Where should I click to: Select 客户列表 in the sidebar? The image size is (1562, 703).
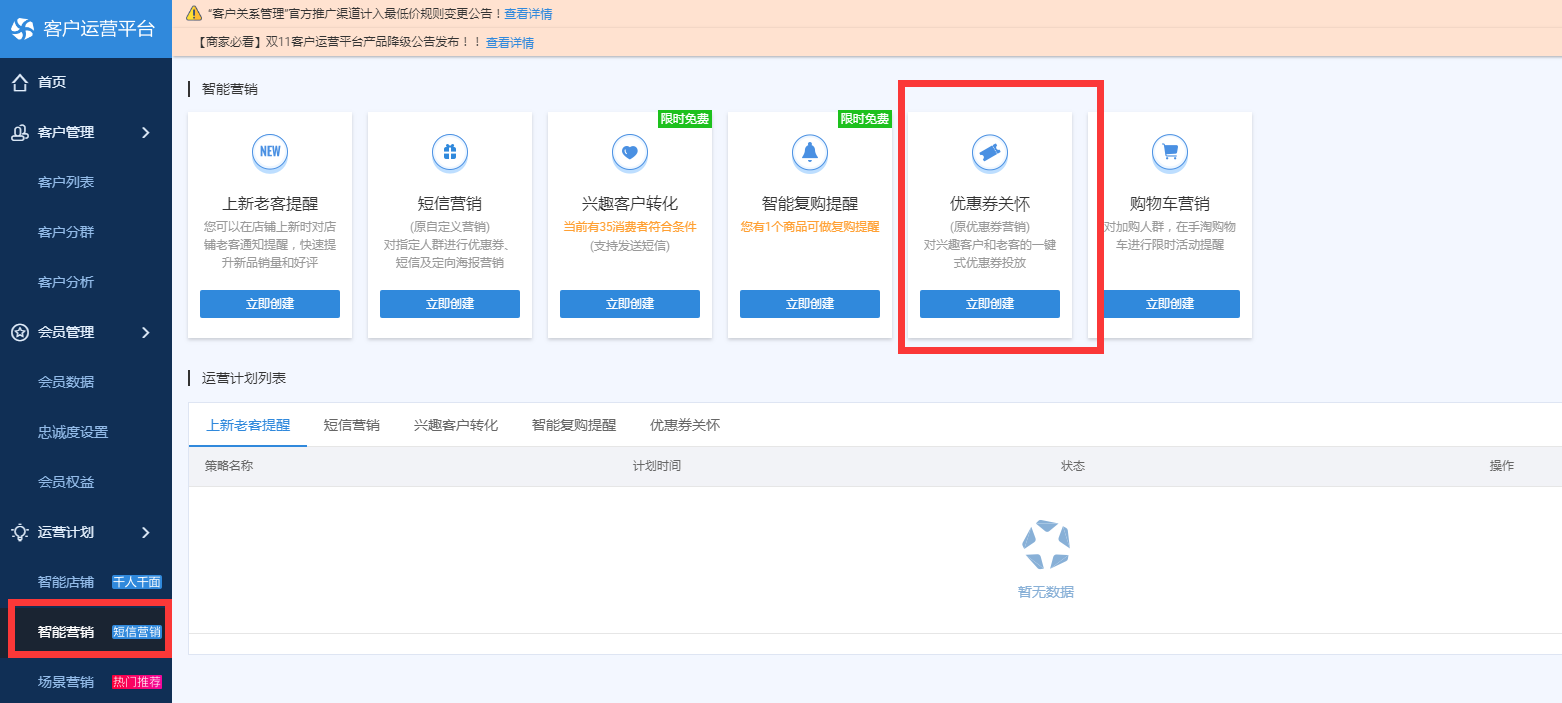pos(66,182)
